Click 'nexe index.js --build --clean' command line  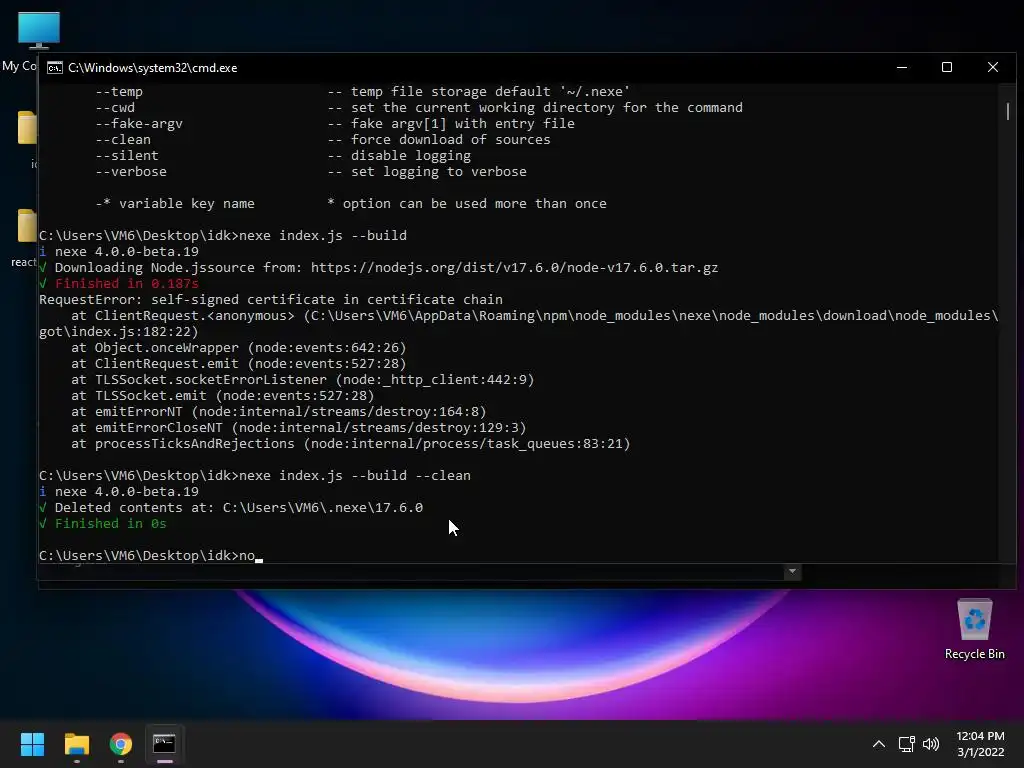click(x=255, y=475)
